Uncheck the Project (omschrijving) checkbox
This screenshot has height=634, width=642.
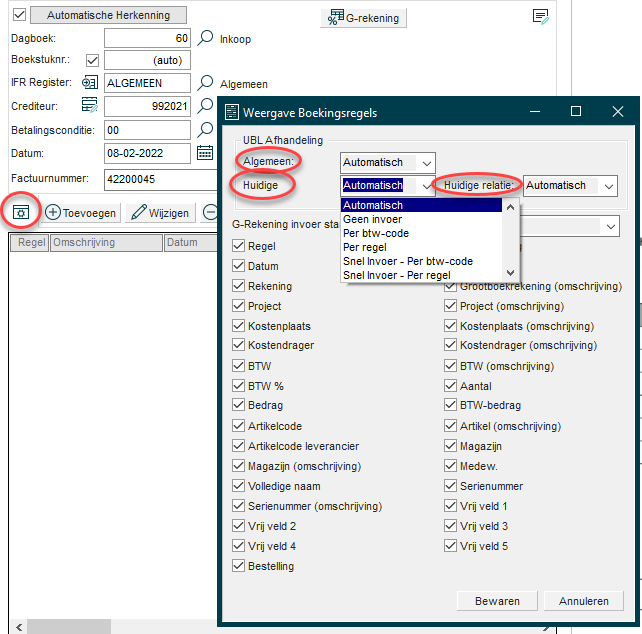[x=450, y=306]
